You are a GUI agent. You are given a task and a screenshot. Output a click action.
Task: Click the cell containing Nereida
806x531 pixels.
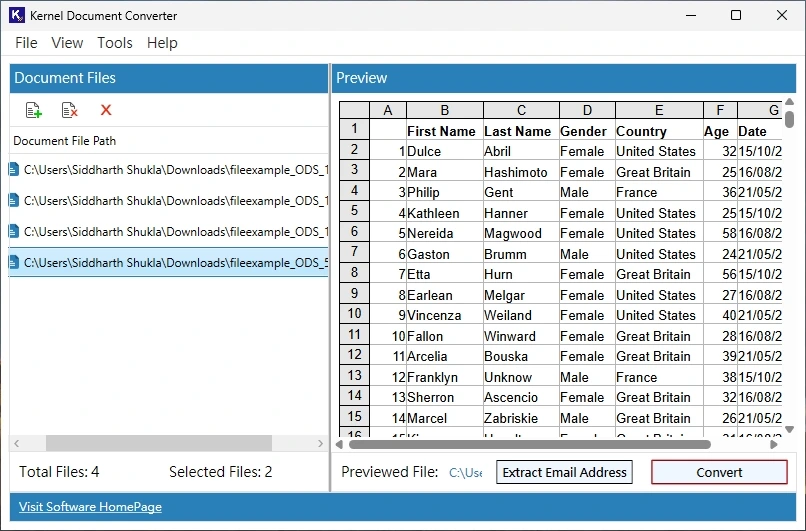(445, 233)
